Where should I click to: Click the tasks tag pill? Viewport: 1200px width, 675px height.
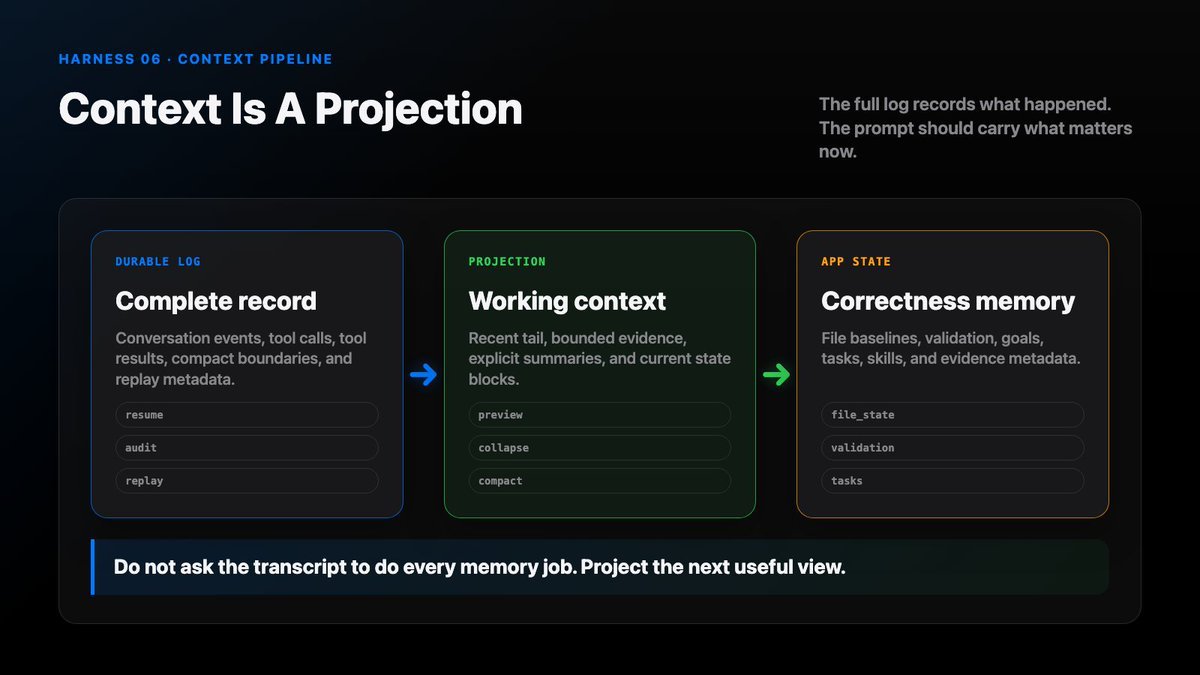pos(953,481)
